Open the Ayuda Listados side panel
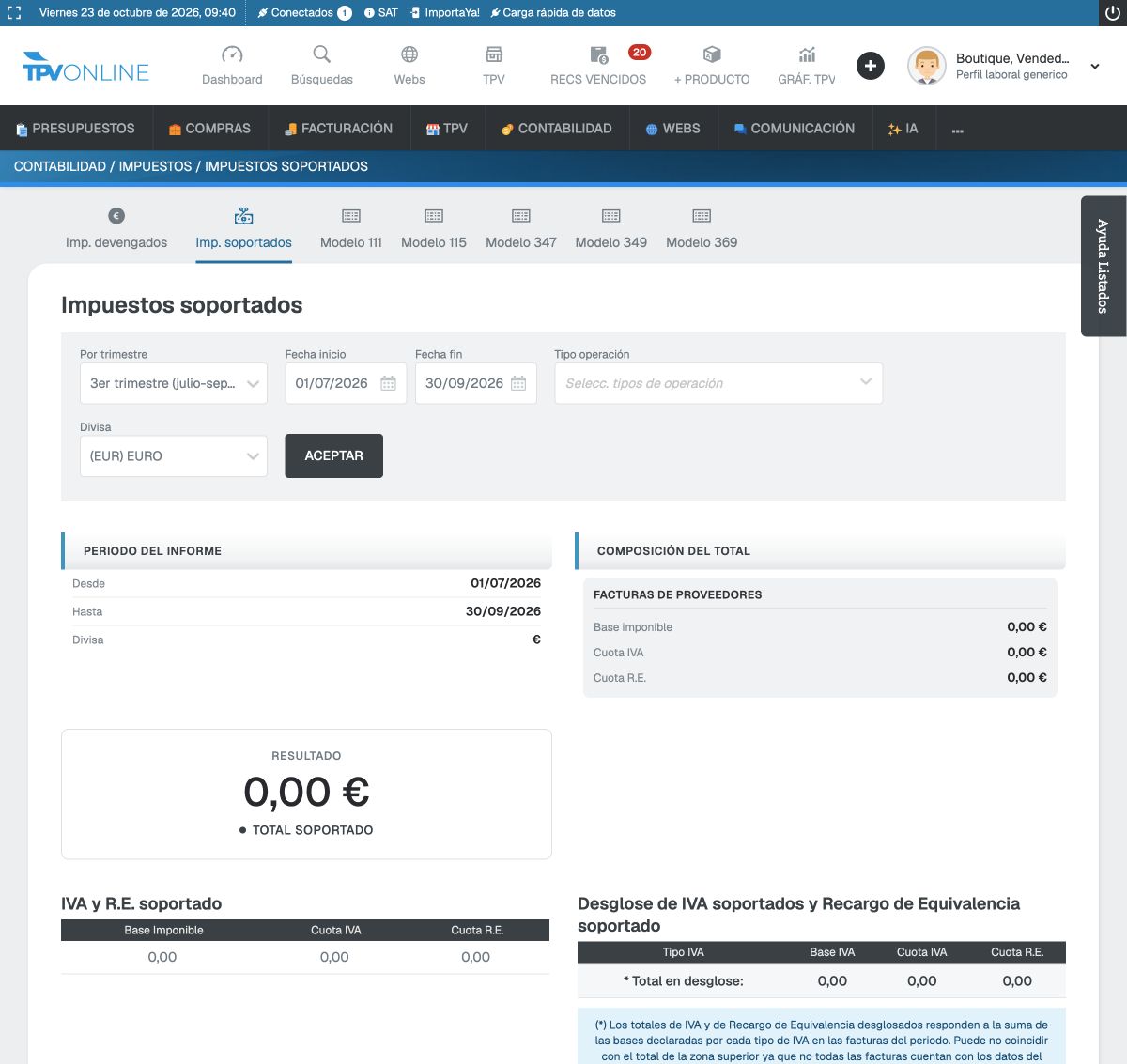This screenshot has width=1127, height=1064. 1104,266
